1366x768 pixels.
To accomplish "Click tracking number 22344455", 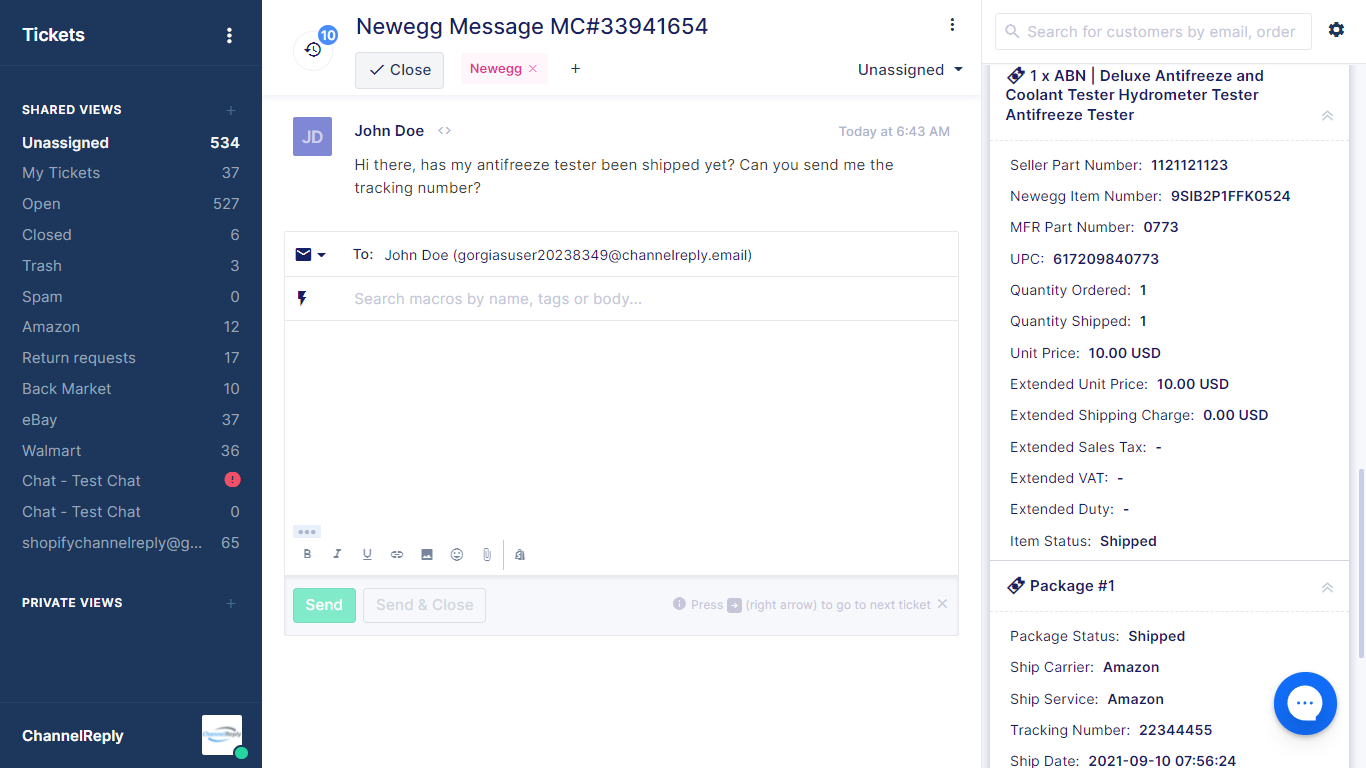I will [x=1175, y=730].
